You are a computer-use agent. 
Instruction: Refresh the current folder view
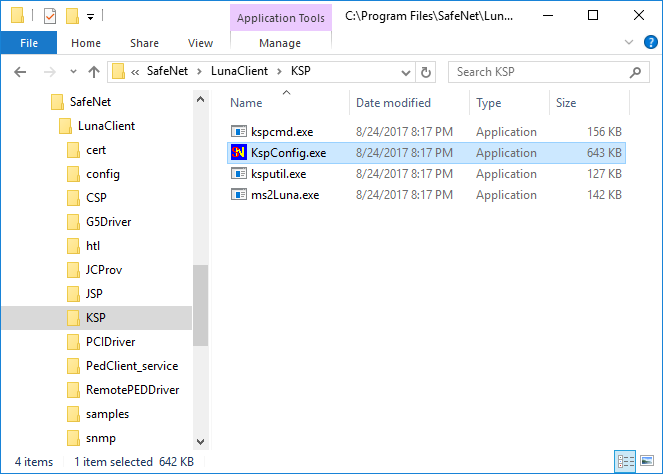[427, 72]
